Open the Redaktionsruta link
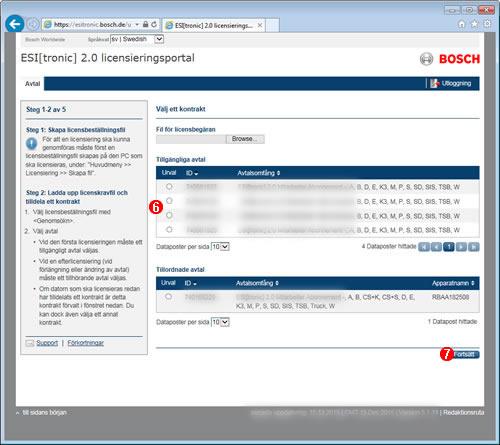The height and width of the screenshot is (445, 500). (x=464, y=413)
